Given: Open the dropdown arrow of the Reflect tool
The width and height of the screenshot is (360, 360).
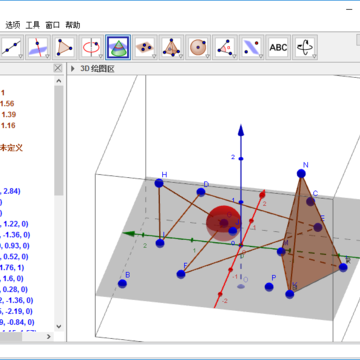Looking at the screenshot, I should 260,56.
